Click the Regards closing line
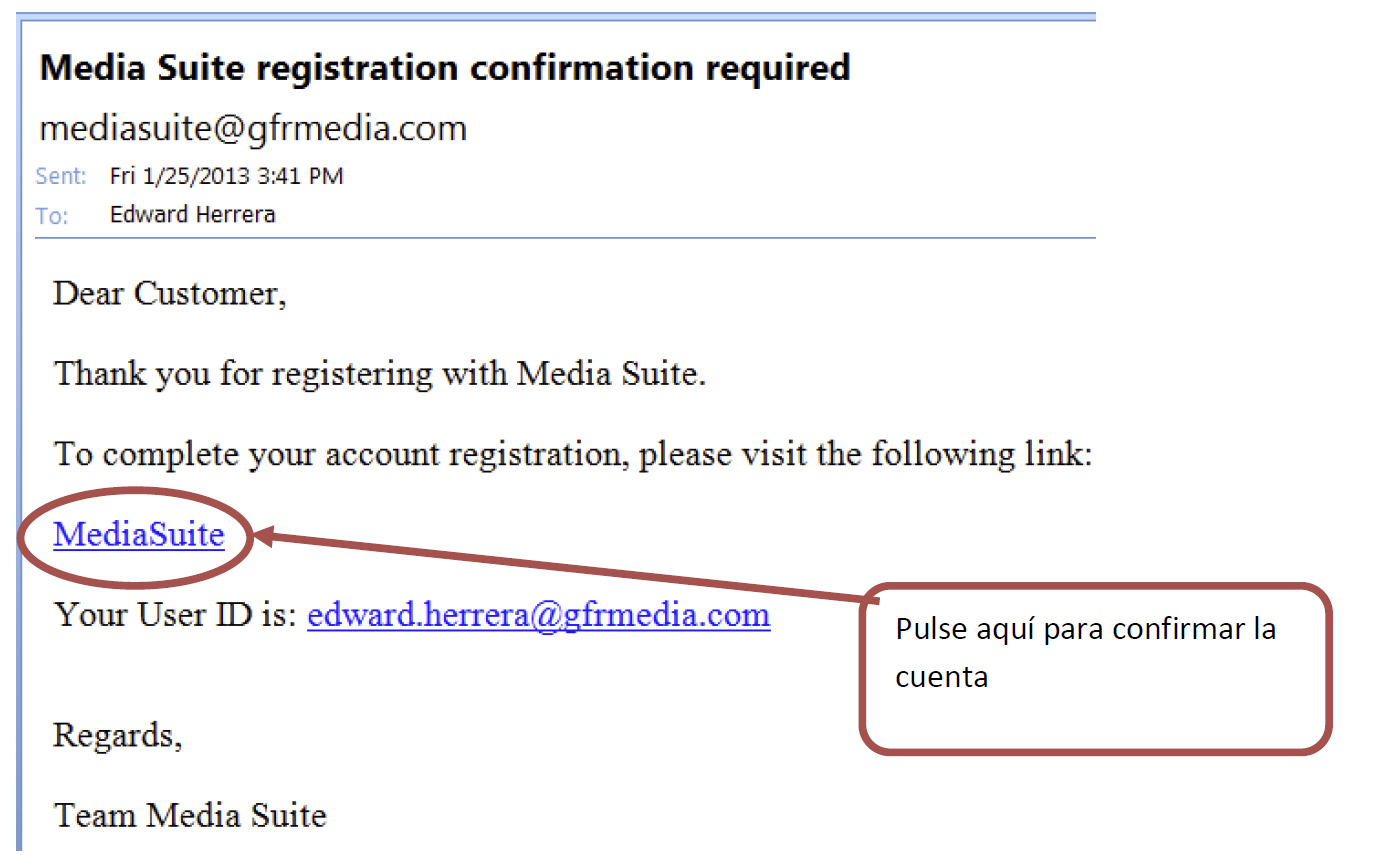 [117, 735]
